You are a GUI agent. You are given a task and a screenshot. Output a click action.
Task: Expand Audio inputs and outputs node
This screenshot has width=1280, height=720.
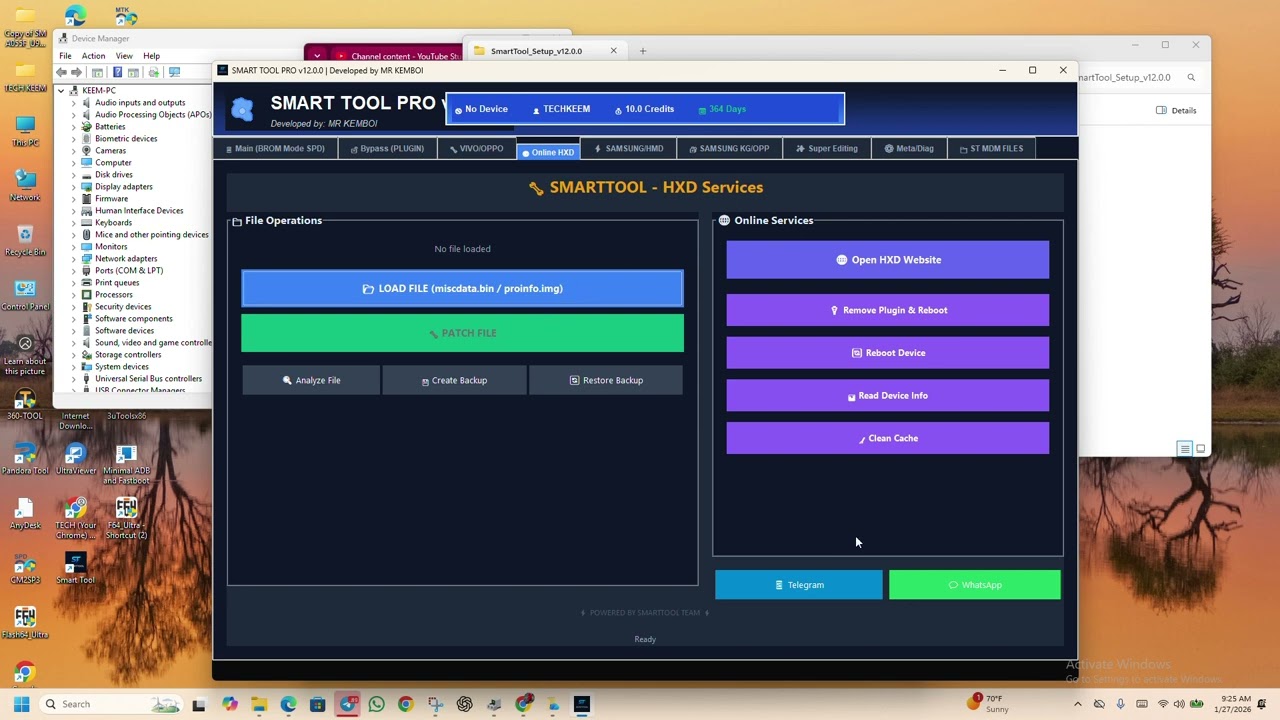point(73,103)
